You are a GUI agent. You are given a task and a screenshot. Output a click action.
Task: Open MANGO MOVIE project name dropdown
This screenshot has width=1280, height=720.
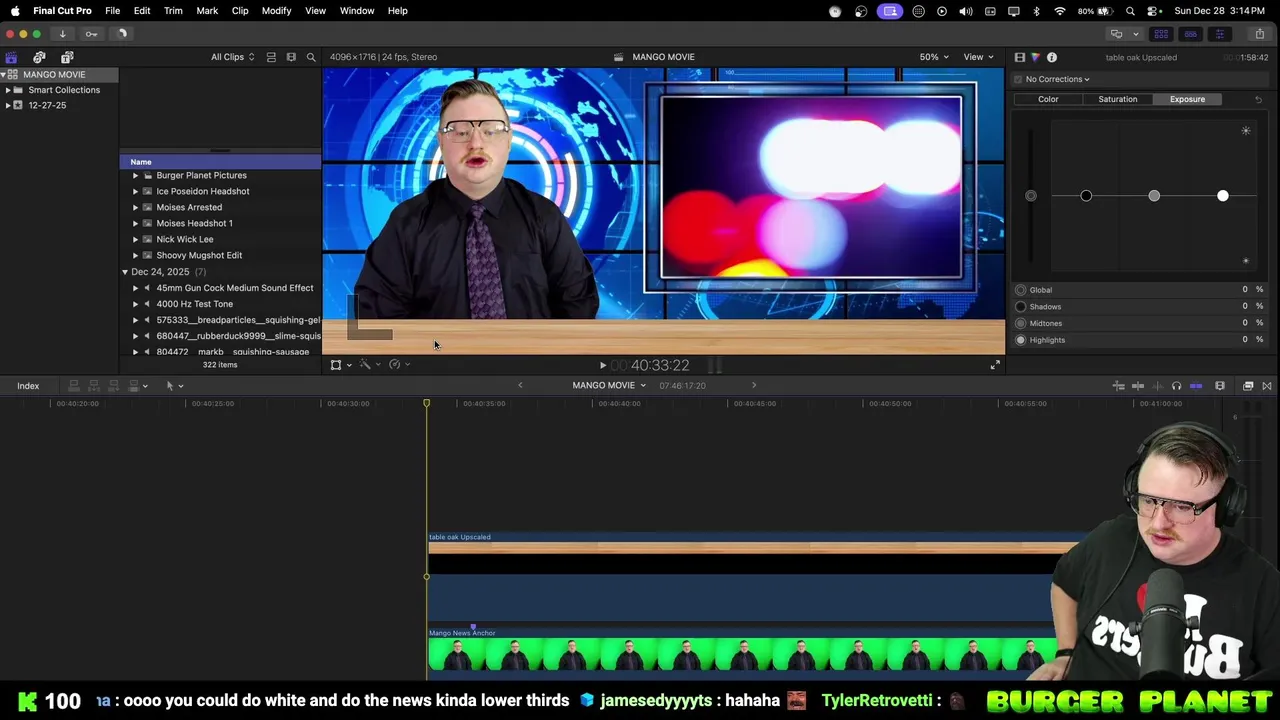[609, 385]
